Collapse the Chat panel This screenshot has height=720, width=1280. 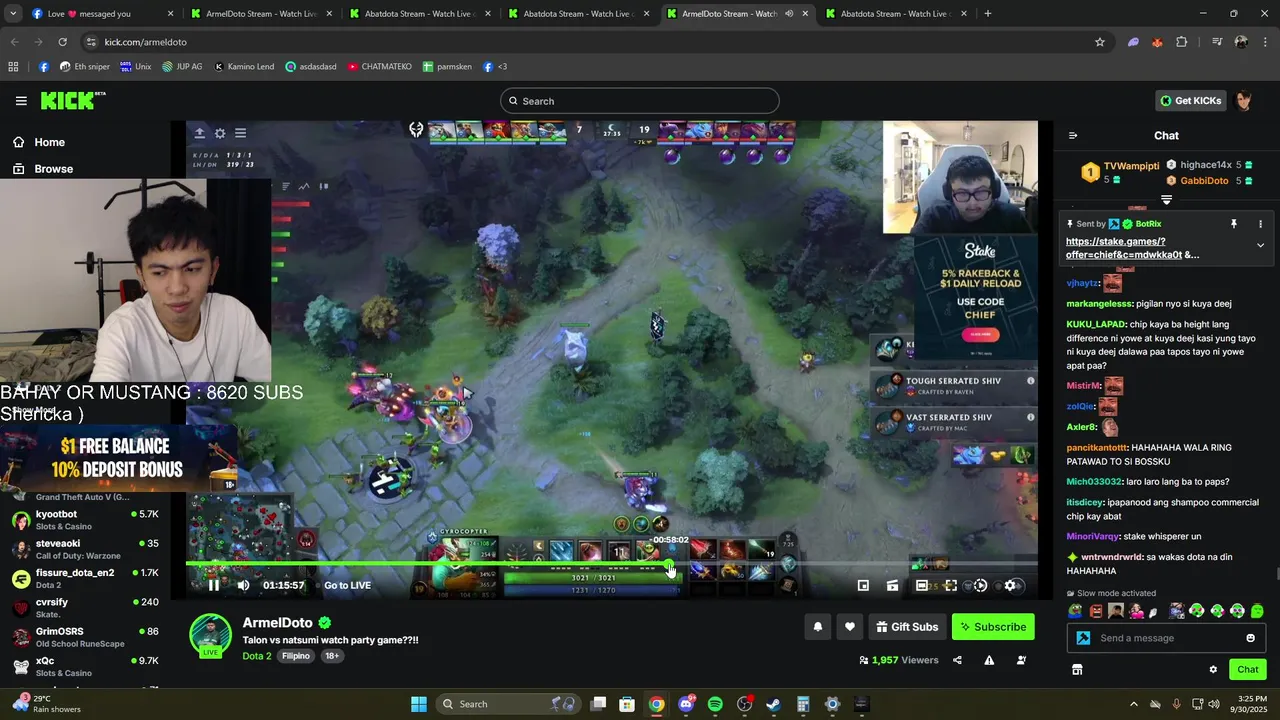(x=1073, y=136)
